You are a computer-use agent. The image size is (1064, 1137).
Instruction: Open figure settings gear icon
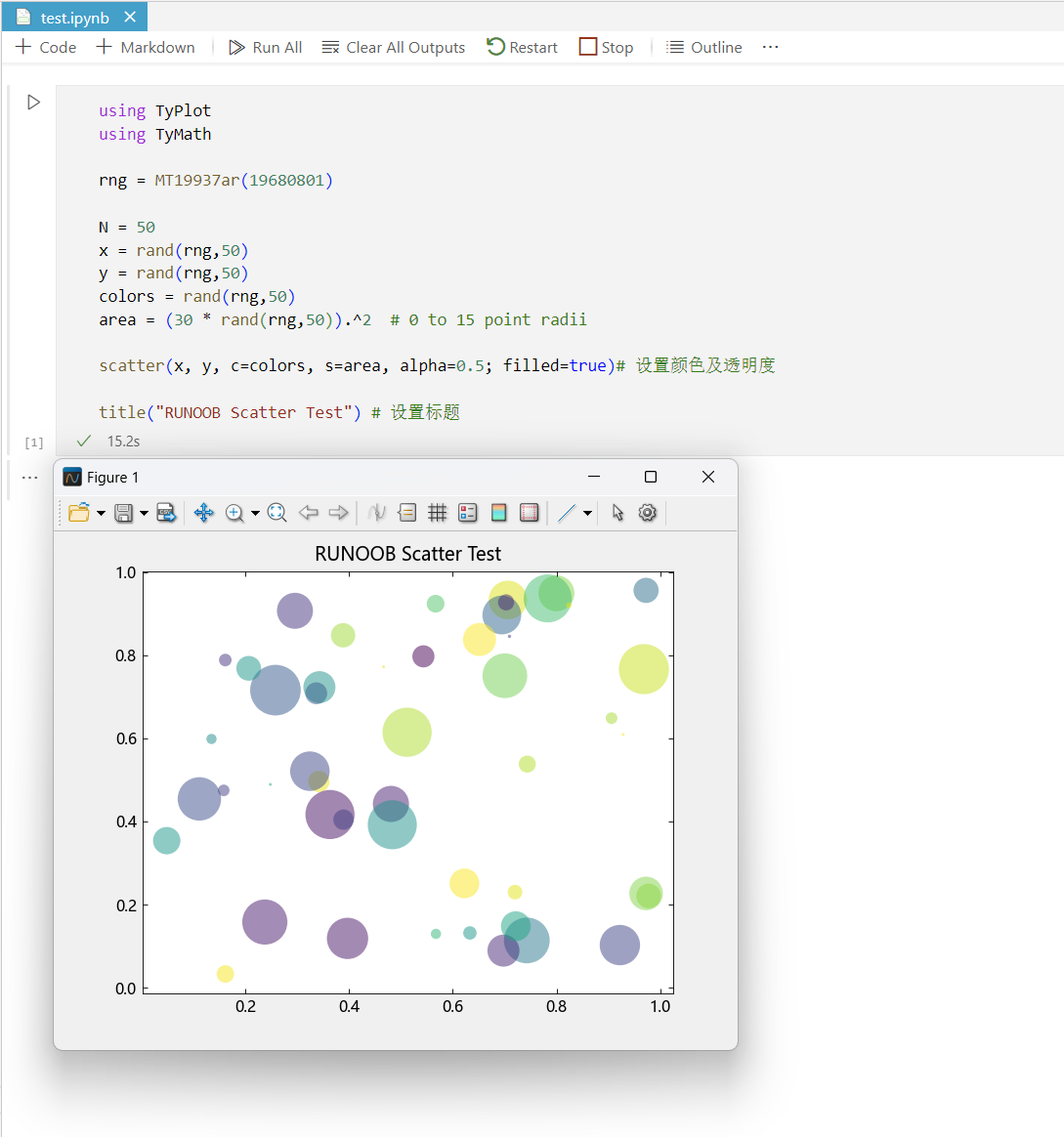tap(648, 513)
